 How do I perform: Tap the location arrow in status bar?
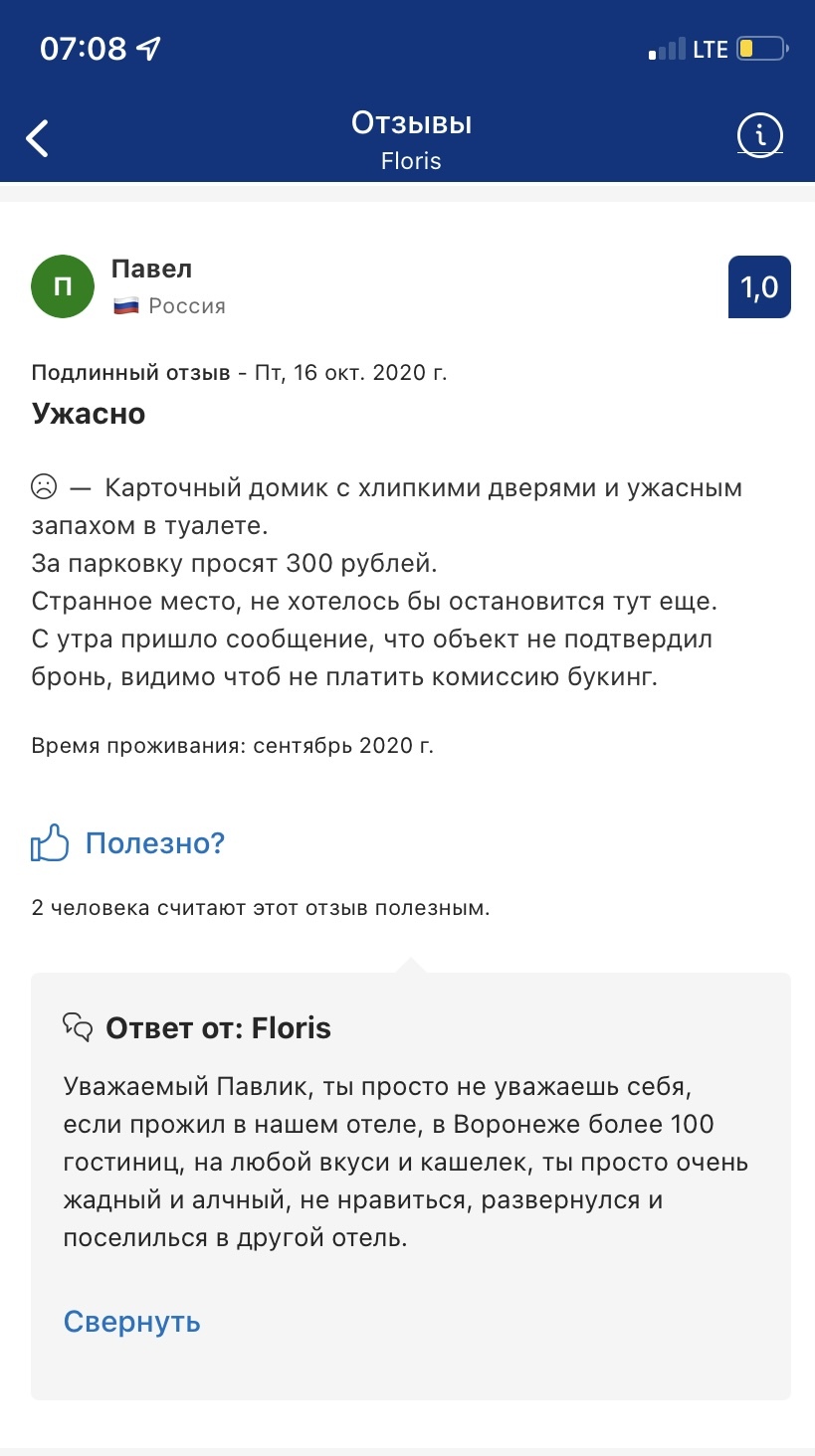click(x=149, y=49)
